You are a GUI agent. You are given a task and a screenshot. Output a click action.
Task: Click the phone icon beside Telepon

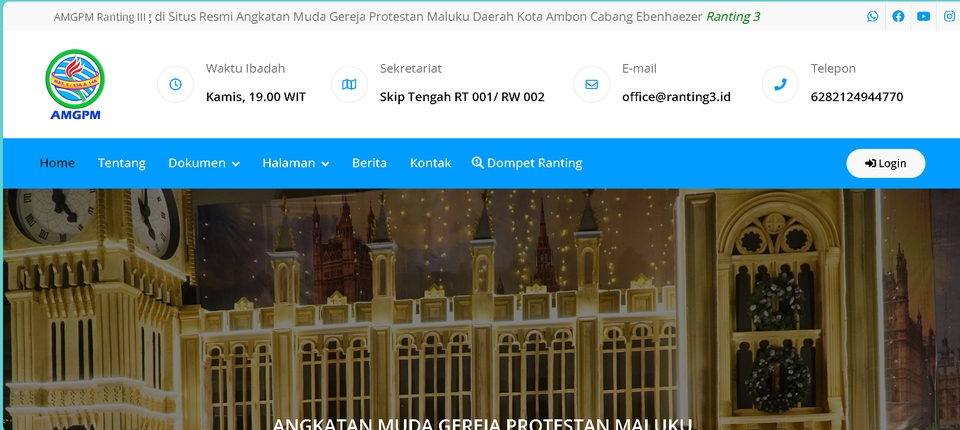click(x=780, y=85)
